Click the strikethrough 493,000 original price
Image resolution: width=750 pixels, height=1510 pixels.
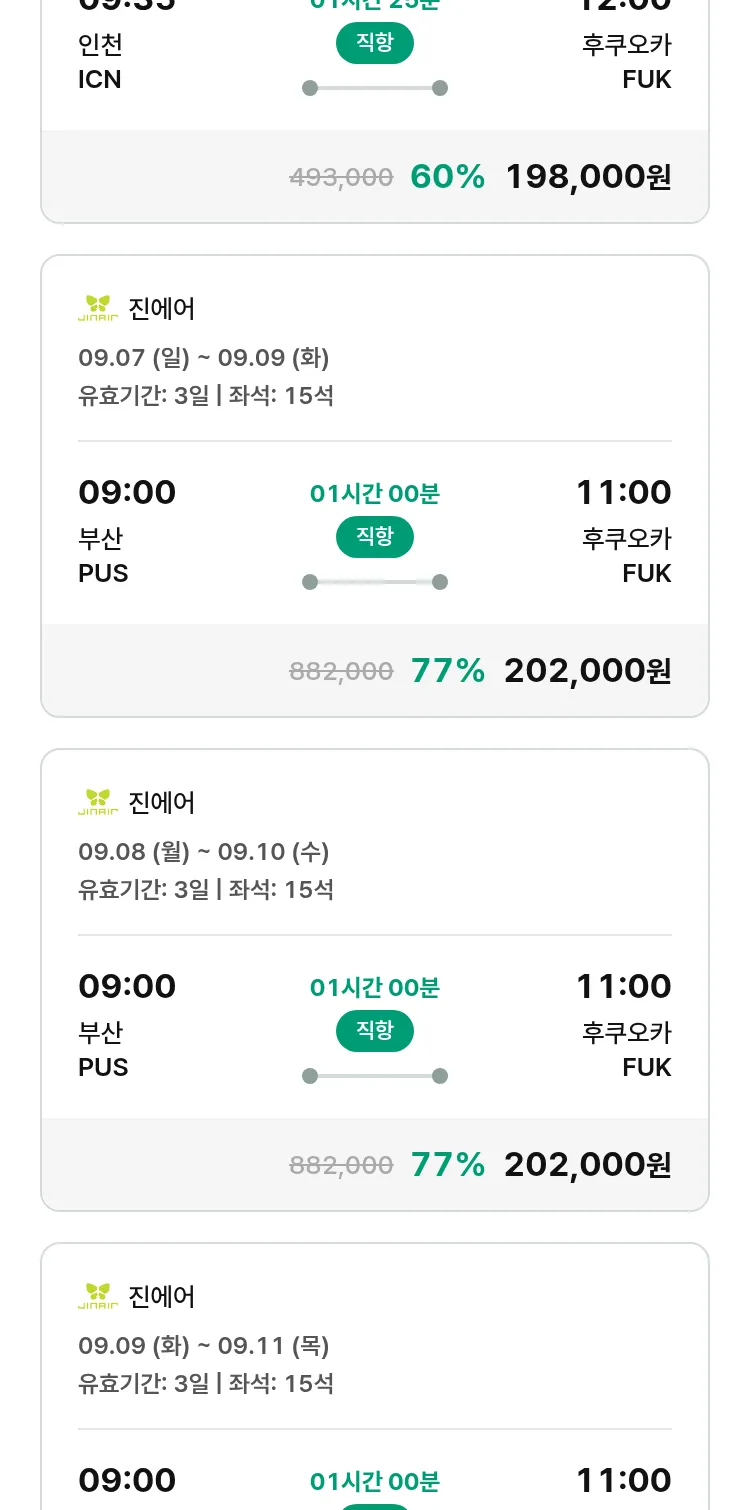point(341,178)
